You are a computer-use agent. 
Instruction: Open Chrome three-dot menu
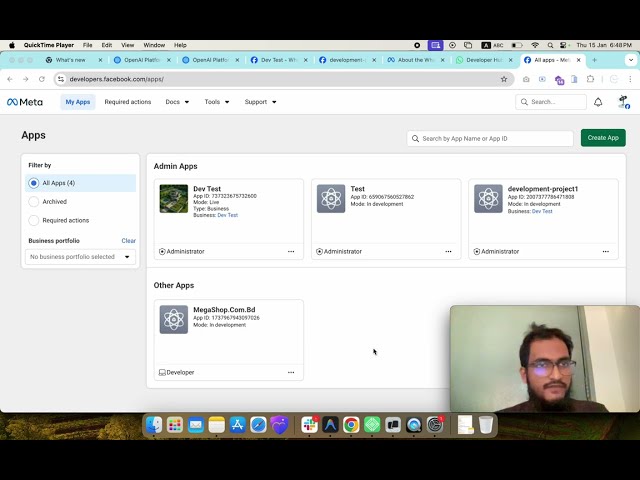coord(630,79)
